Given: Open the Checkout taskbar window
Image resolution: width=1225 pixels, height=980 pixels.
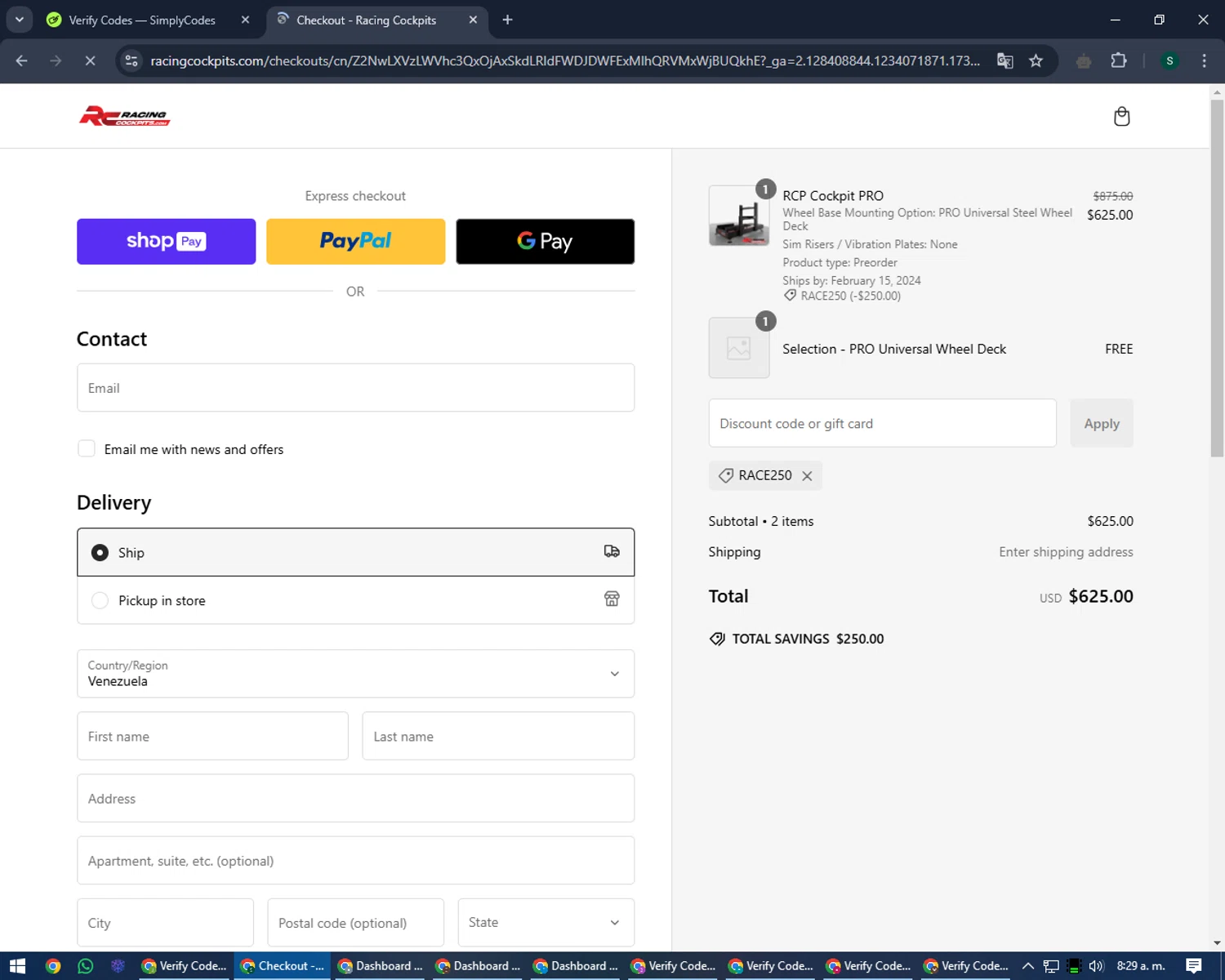Looking at the screenshot, I should [283, 966].
